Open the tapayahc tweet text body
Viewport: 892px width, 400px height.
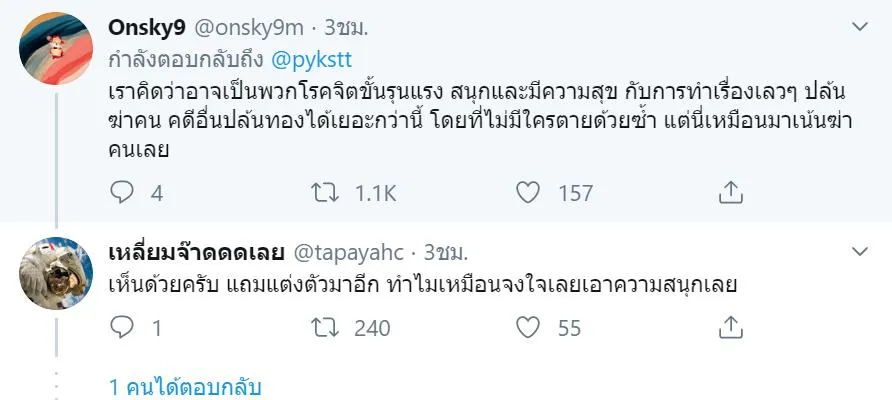point(420,283)
